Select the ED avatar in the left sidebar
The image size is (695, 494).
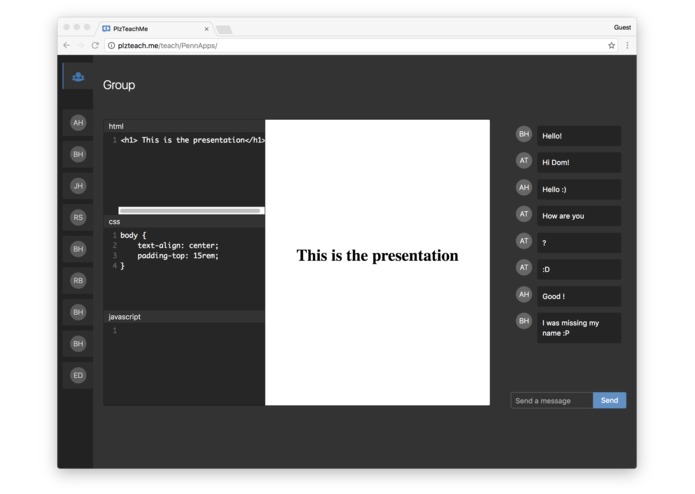pos(78,375)
